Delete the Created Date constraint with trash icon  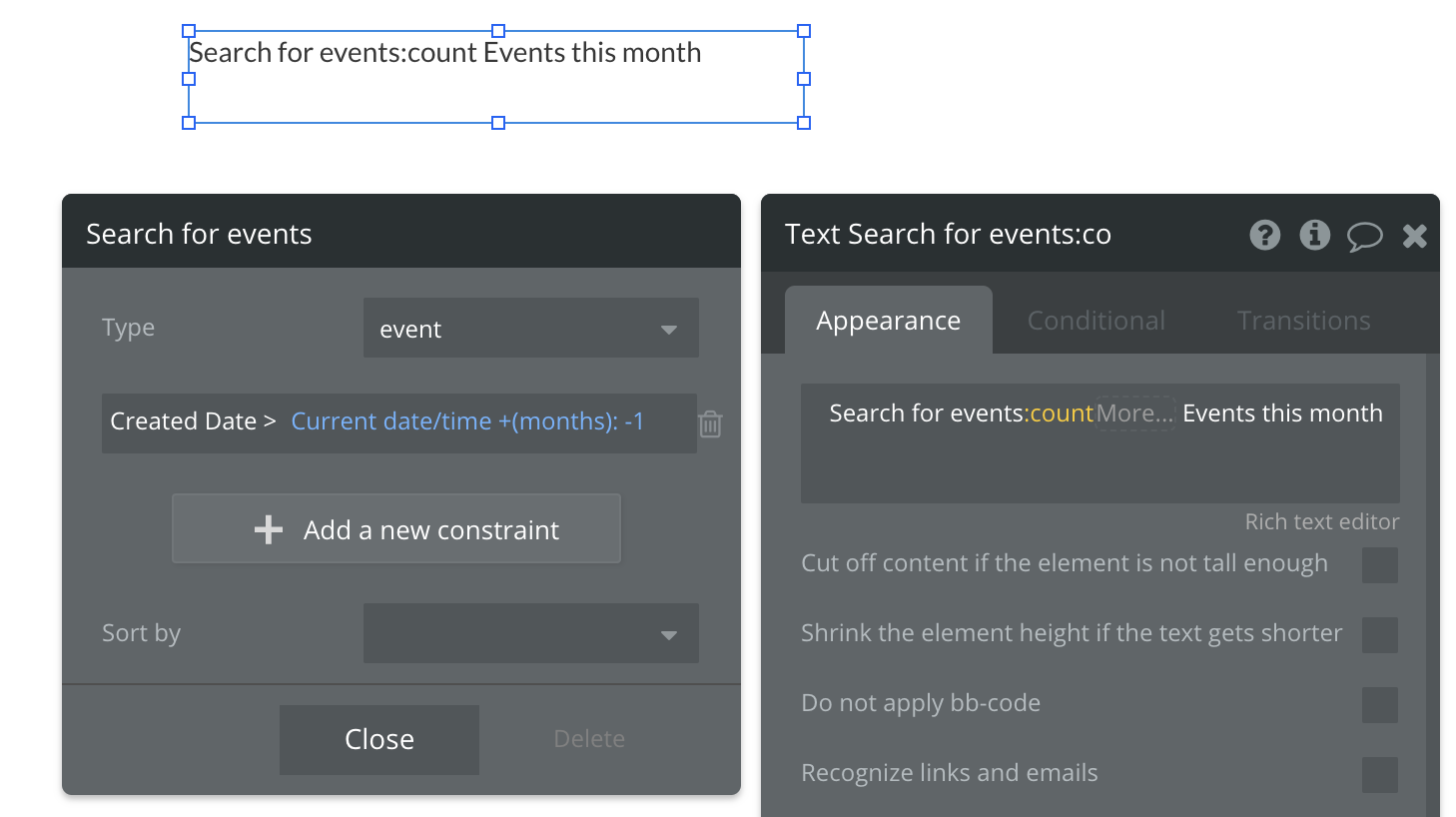(x=710, y=424)
